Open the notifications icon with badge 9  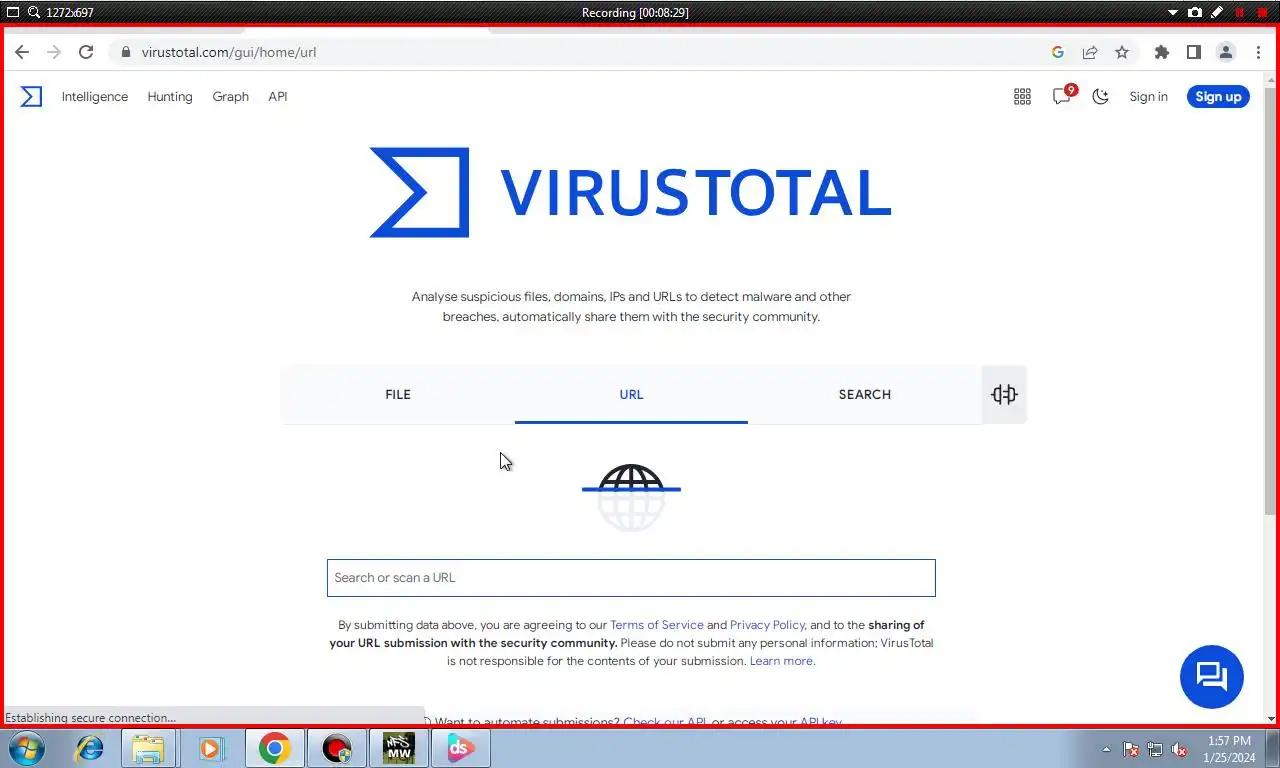pyautogui.click(x=1063, y=96)
